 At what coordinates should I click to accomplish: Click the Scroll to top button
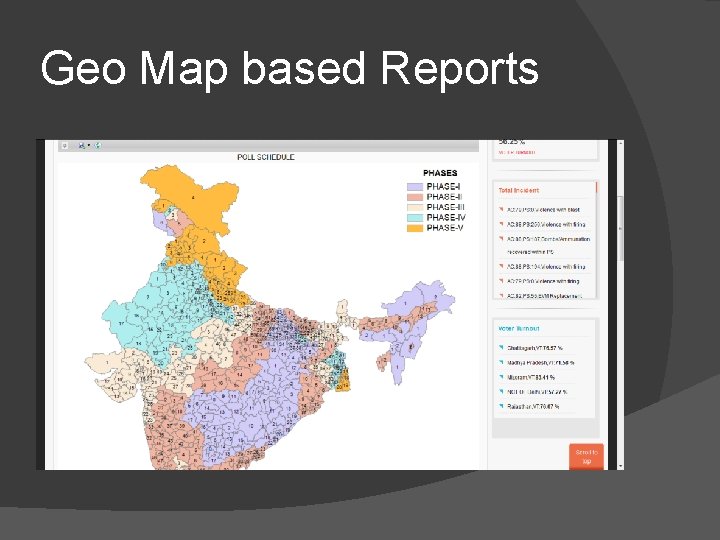pyautogui.click(x=586, y=457)
